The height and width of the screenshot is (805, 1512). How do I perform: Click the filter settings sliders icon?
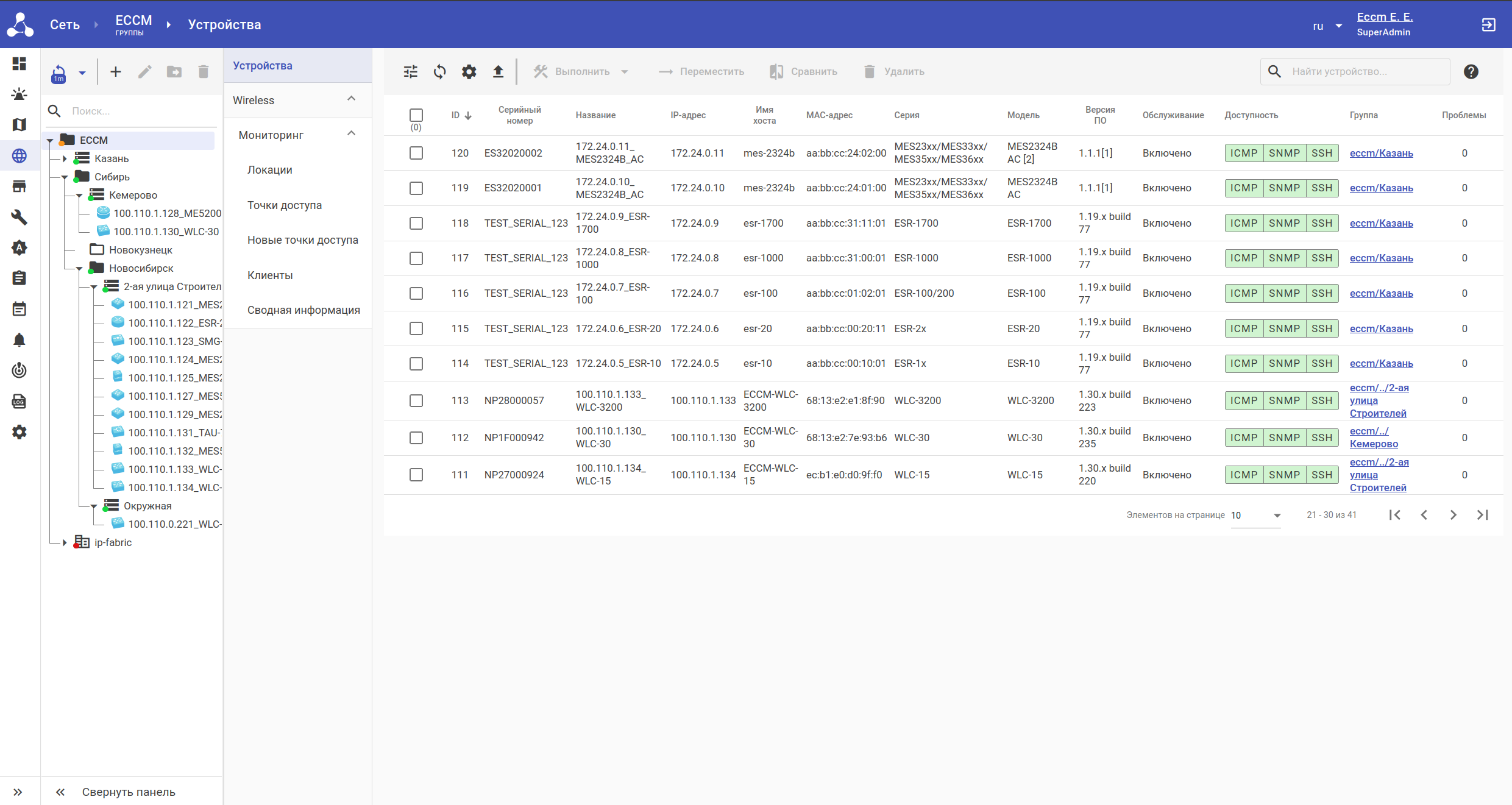[411, 72]
